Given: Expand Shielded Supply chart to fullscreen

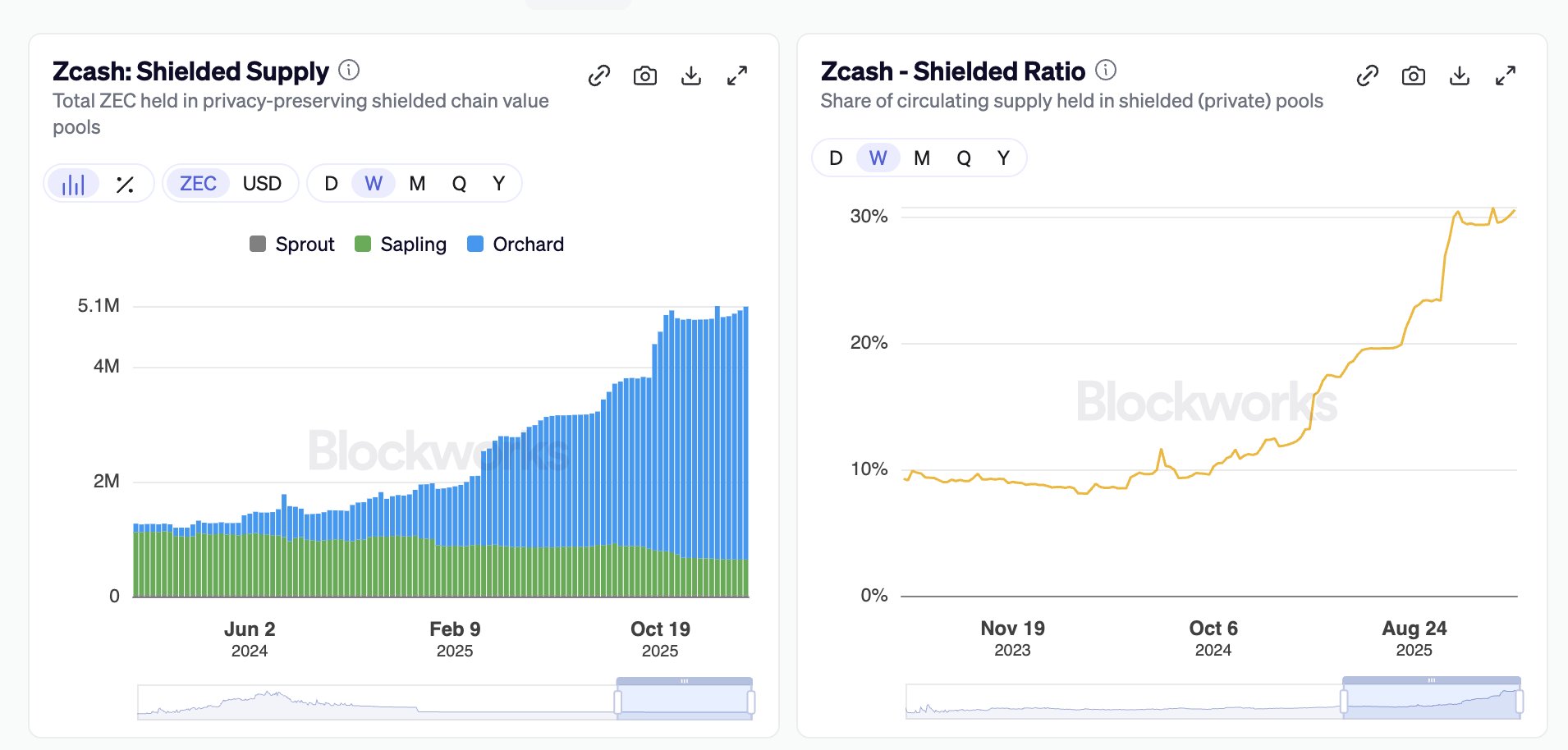Looking at the screenshot, I should coord(737,76).
